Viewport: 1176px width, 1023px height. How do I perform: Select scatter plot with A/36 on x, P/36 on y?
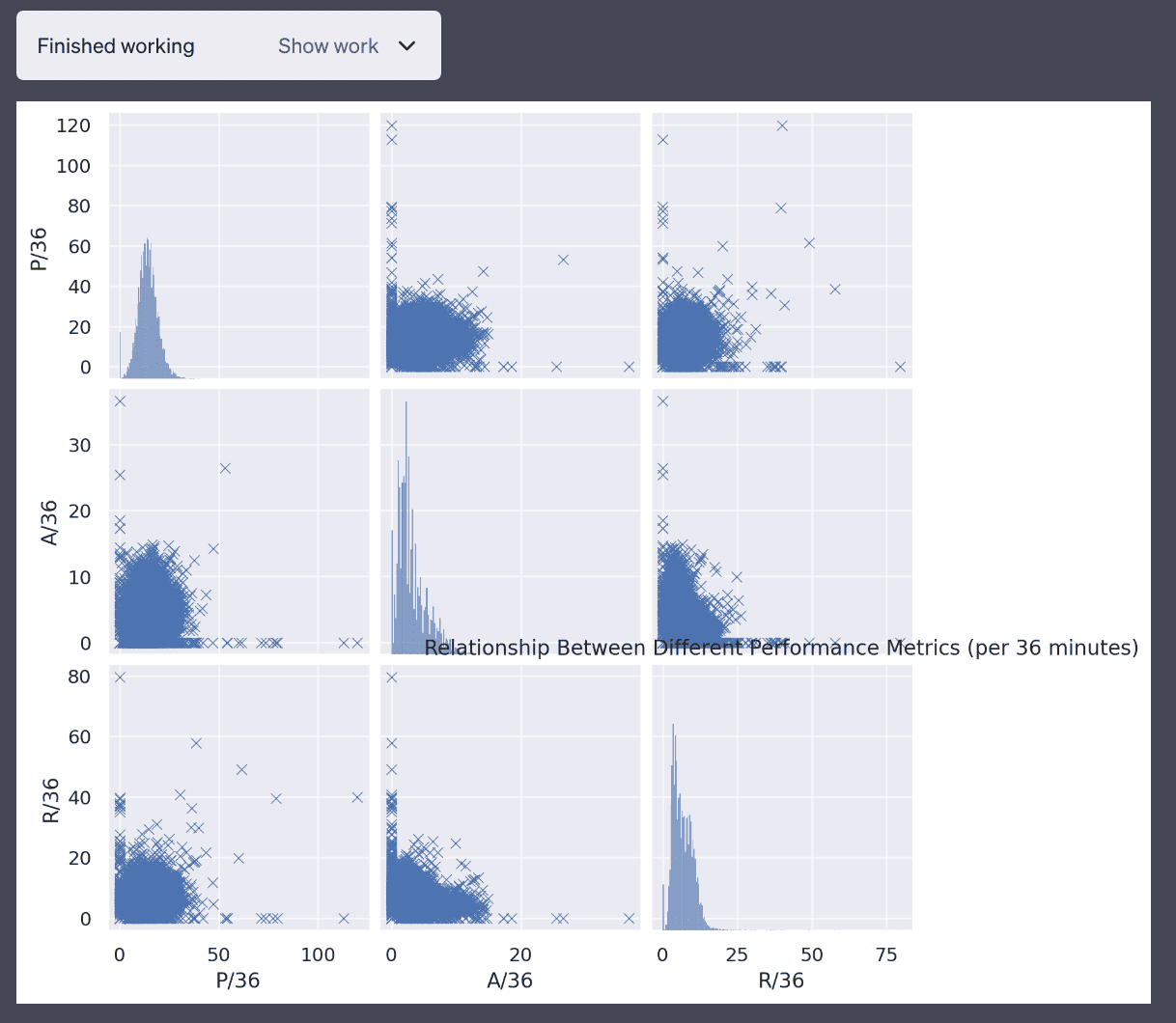coord(511,246)
